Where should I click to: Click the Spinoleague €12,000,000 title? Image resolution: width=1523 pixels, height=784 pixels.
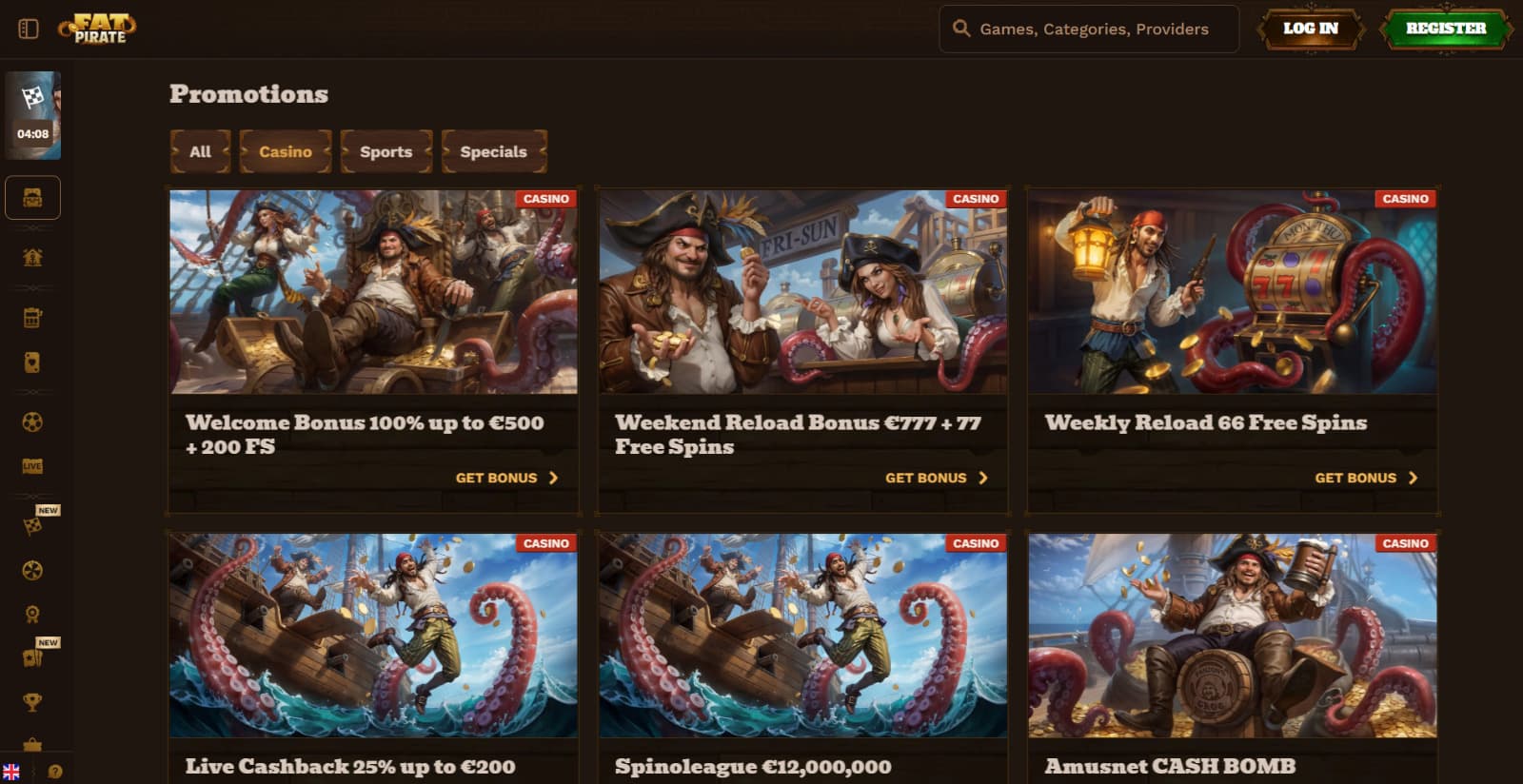click(x=753, y=767)
